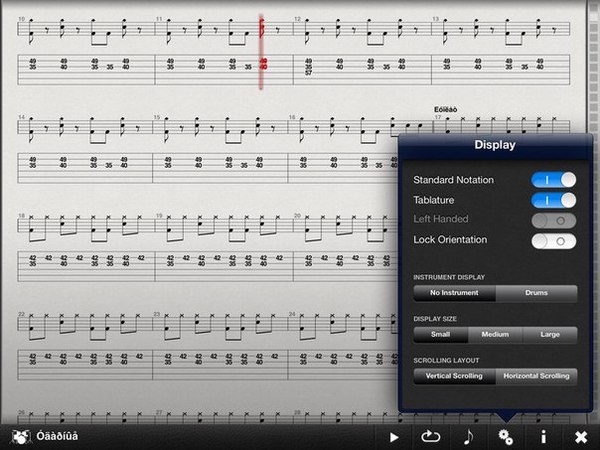This screenshot has height=450, width=600.
Task: Tap measure 22 in the score
Action: point(85,346)
